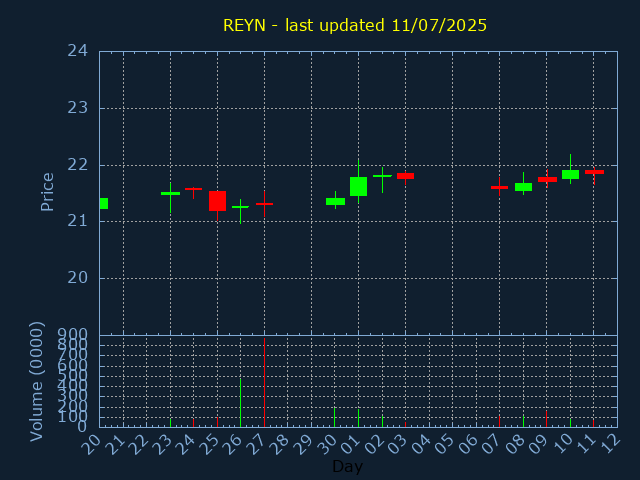
Task: Select the red candlestick at day 27
Action: [x=264, y=204]
